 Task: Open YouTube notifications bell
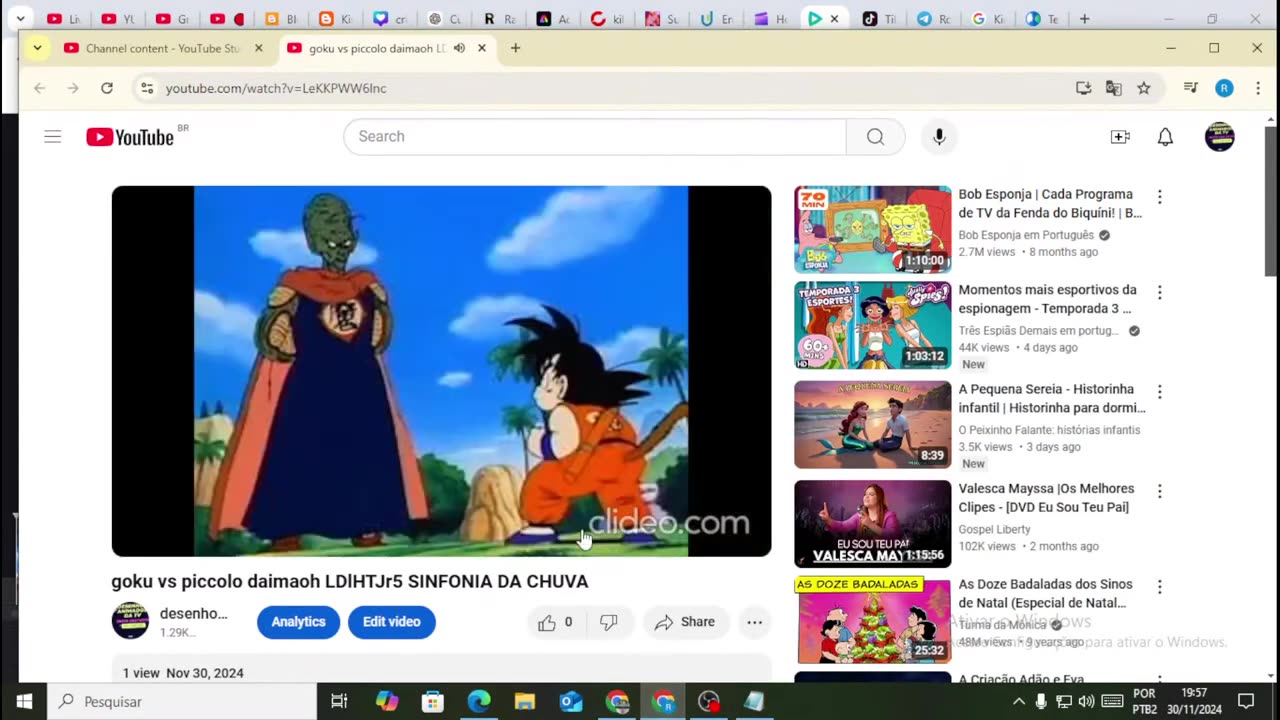pyautogui.click(x=1165, y=137)
